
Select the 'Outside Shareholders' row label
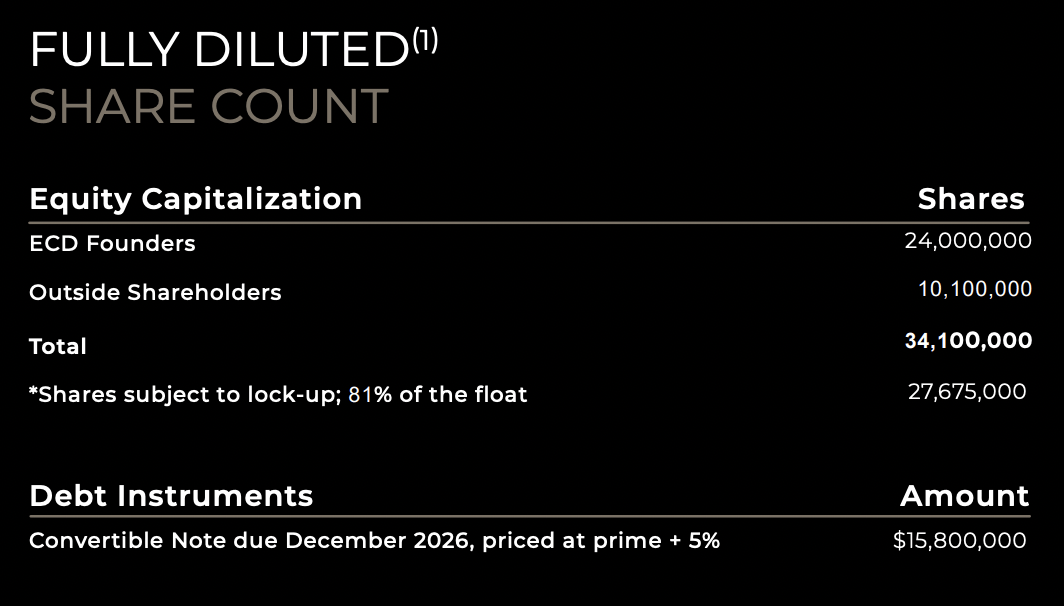[x=155, y=293]
